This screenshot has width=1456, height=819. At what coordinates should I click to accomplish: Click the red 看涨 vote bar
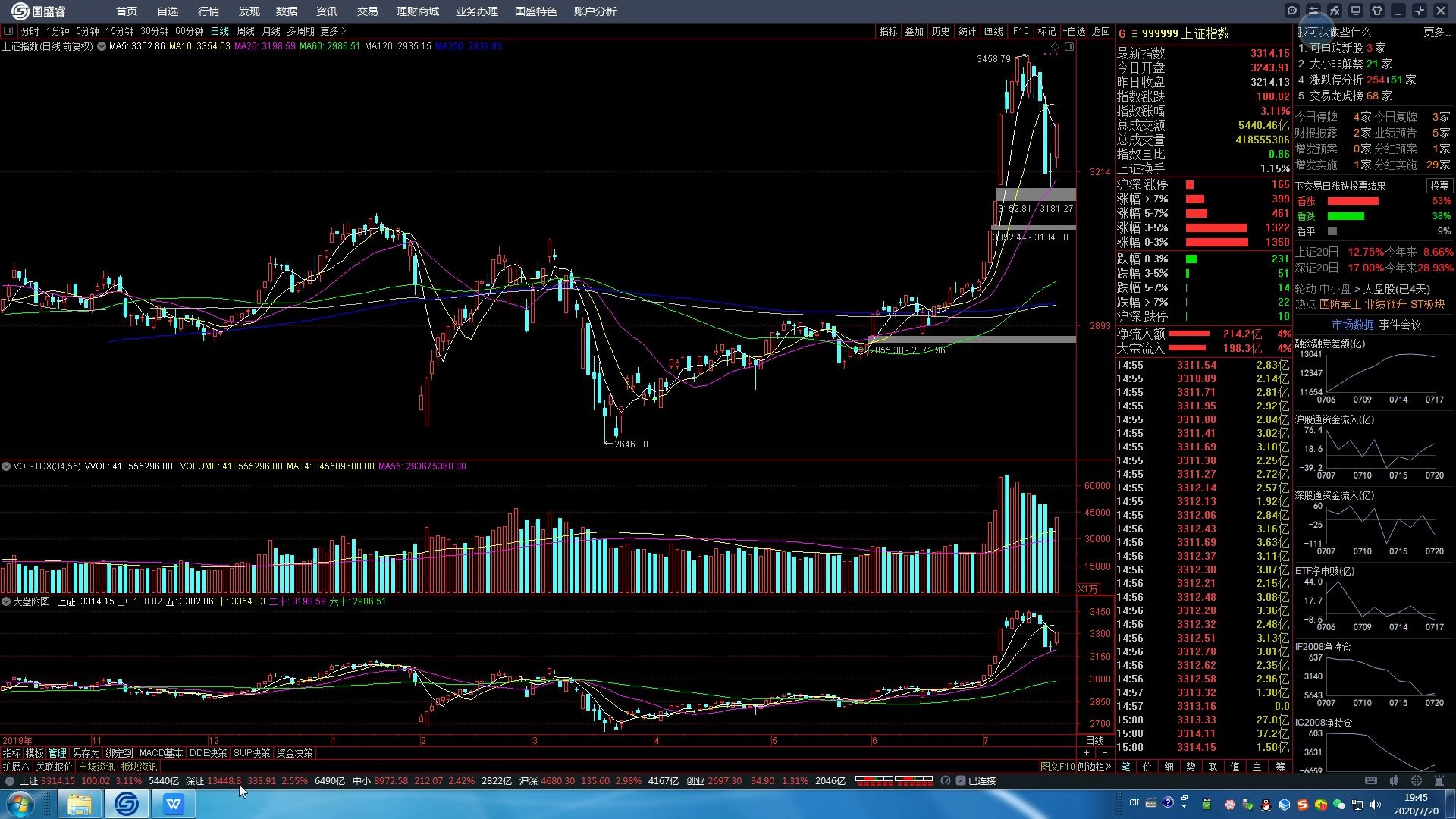pos(1353,201)
